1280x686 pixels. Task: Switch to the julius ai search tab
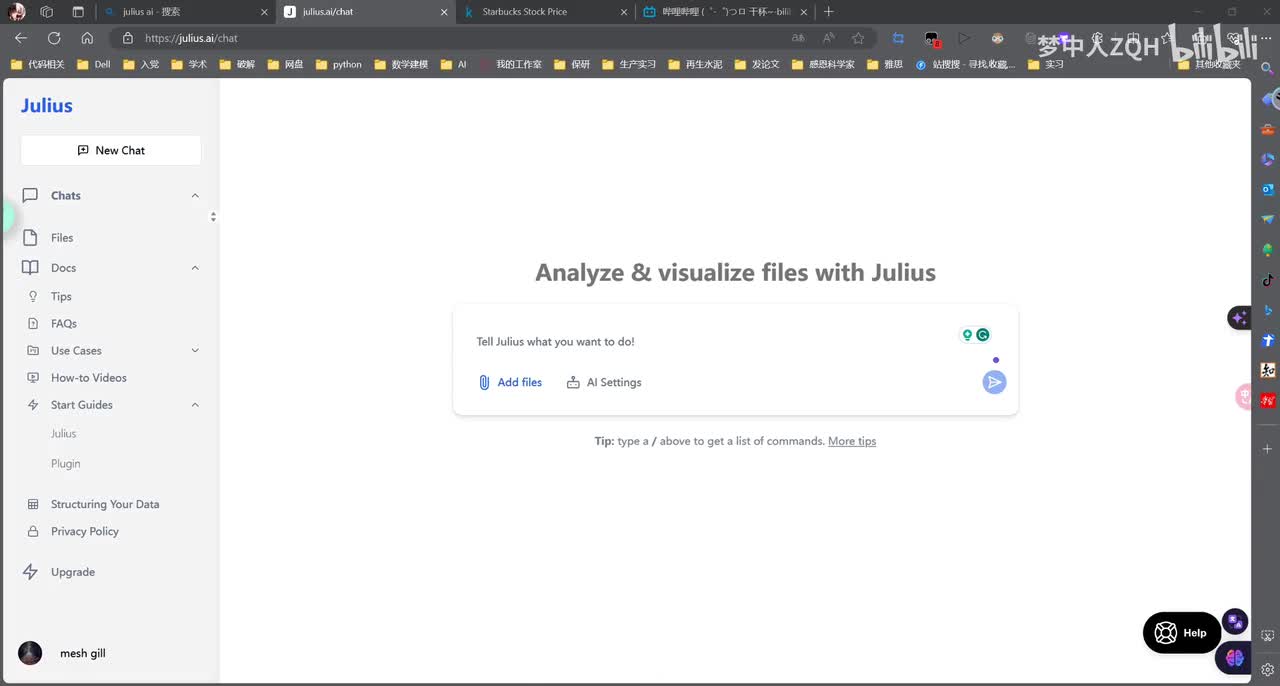(x=150, y=12)
